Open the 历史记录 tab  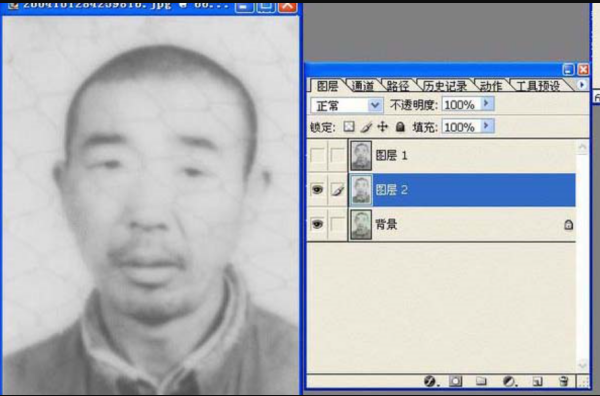pyautogui.click(x=445, y=86)
